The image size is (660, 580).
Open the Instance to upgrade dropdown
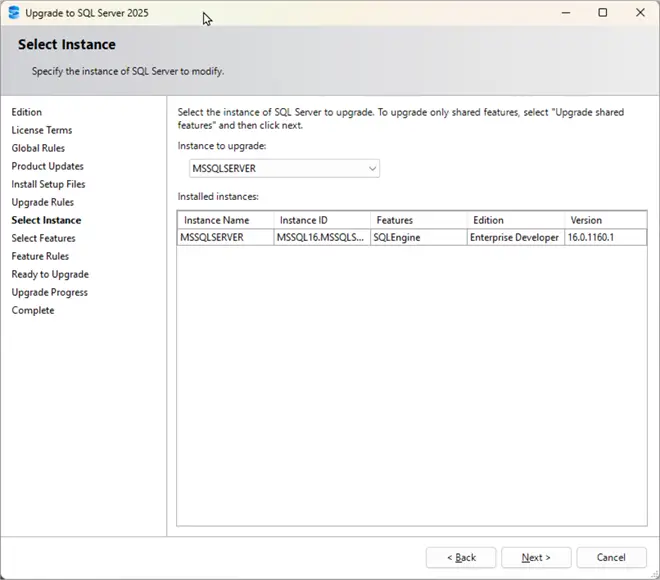(285, 168)
